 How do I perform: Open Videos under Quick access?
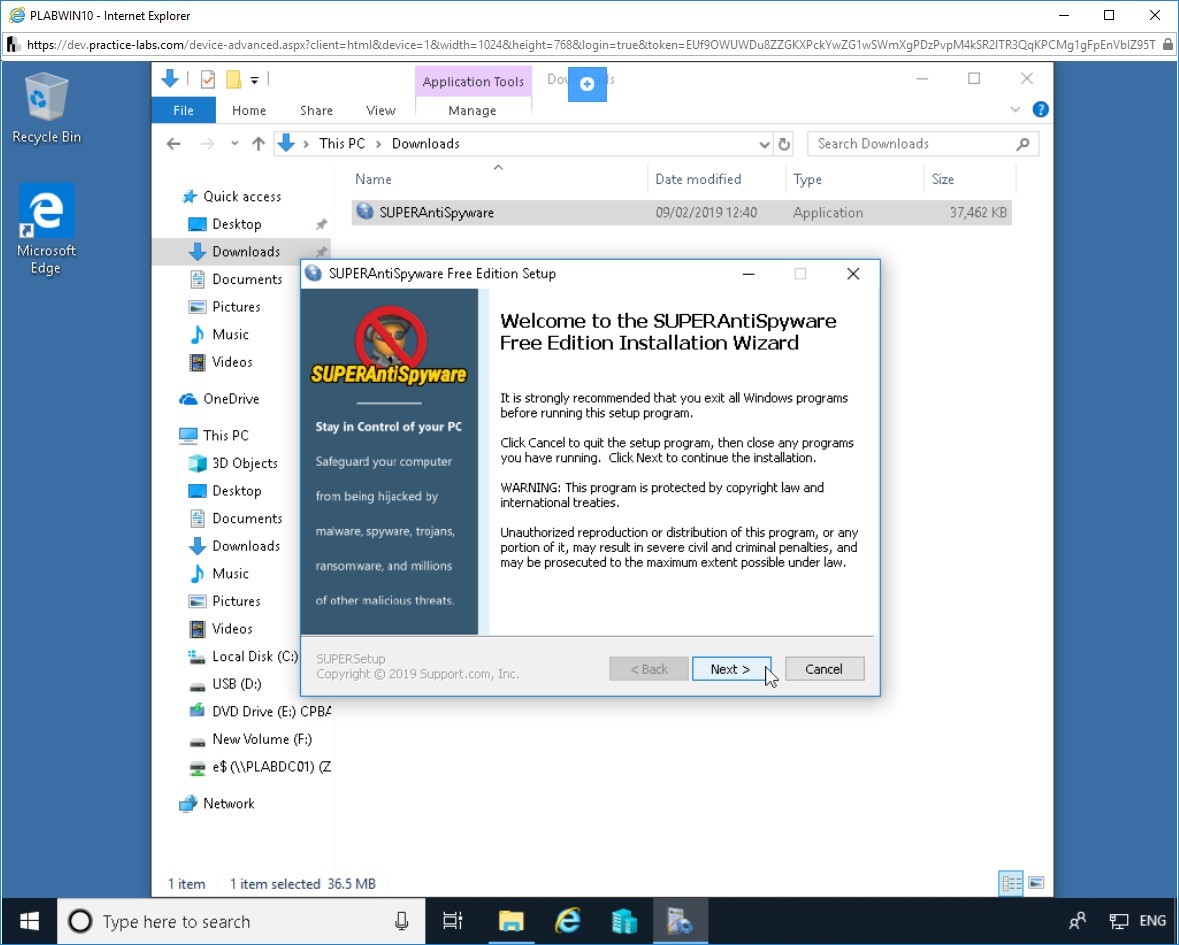click(232, 362)
